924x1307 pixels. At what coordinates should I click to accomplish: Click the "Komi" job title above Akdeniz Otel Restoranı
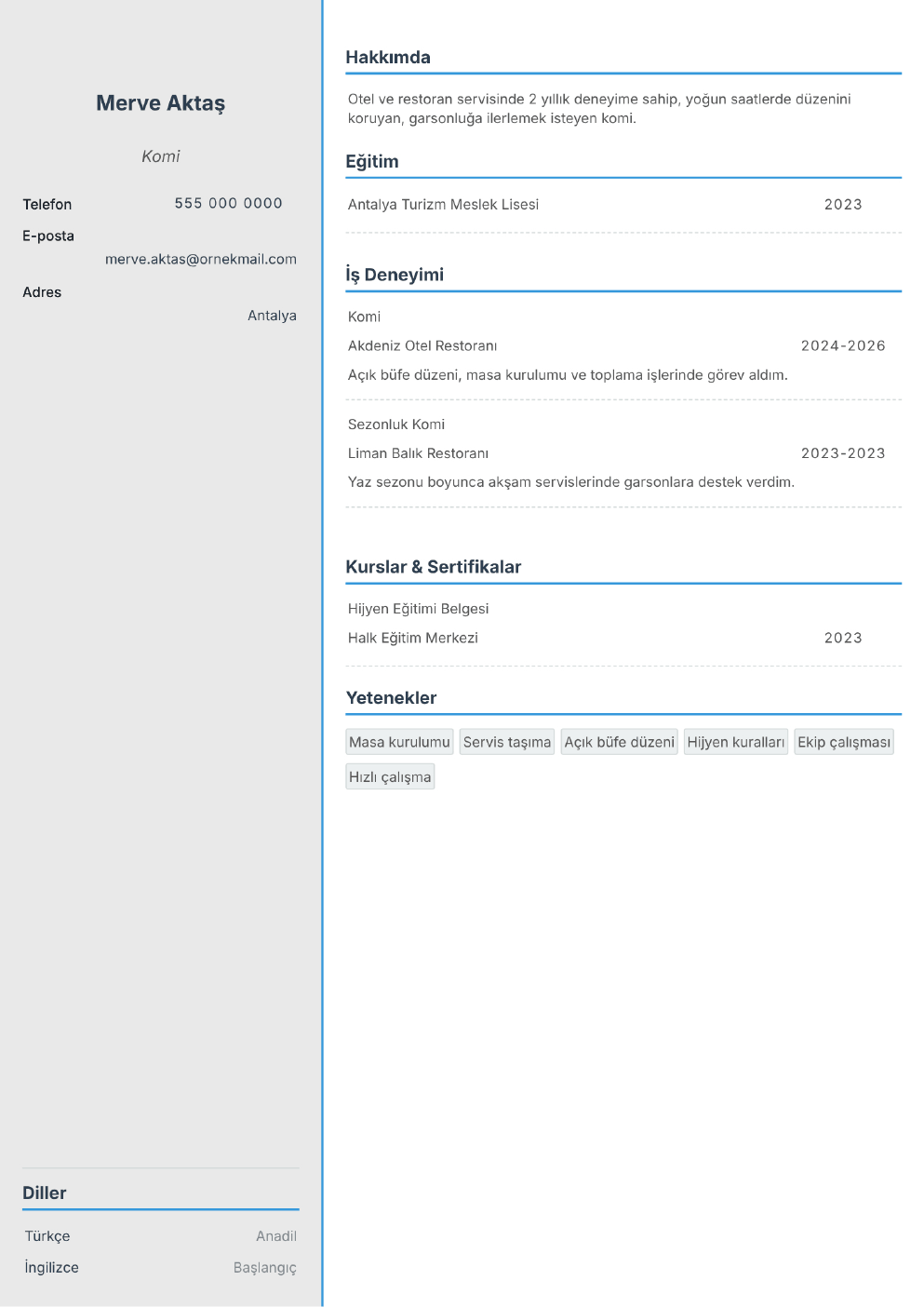pos(364,317)
